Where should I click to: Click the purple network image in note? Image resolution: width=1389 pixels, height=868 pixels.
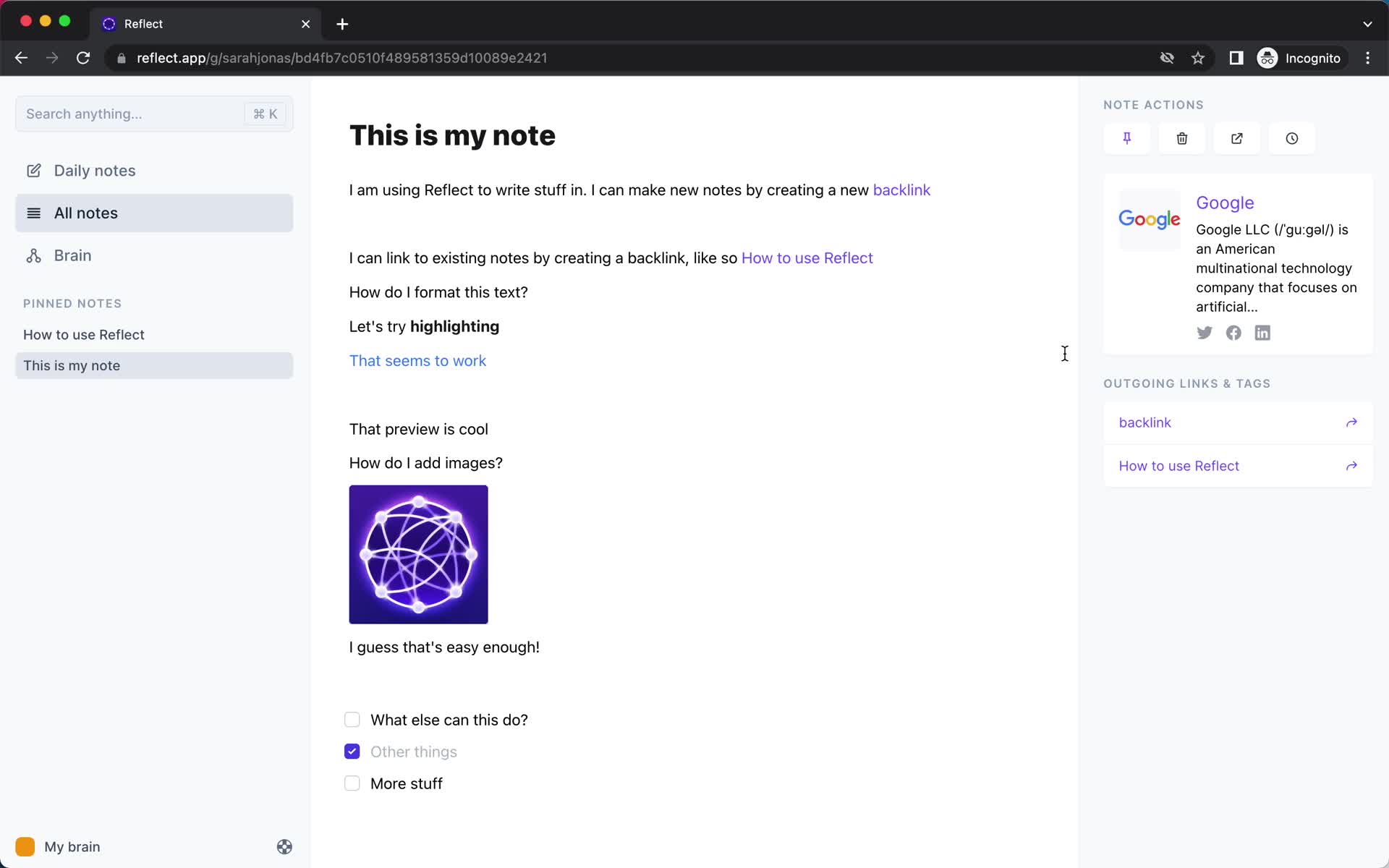click(418, 554)
